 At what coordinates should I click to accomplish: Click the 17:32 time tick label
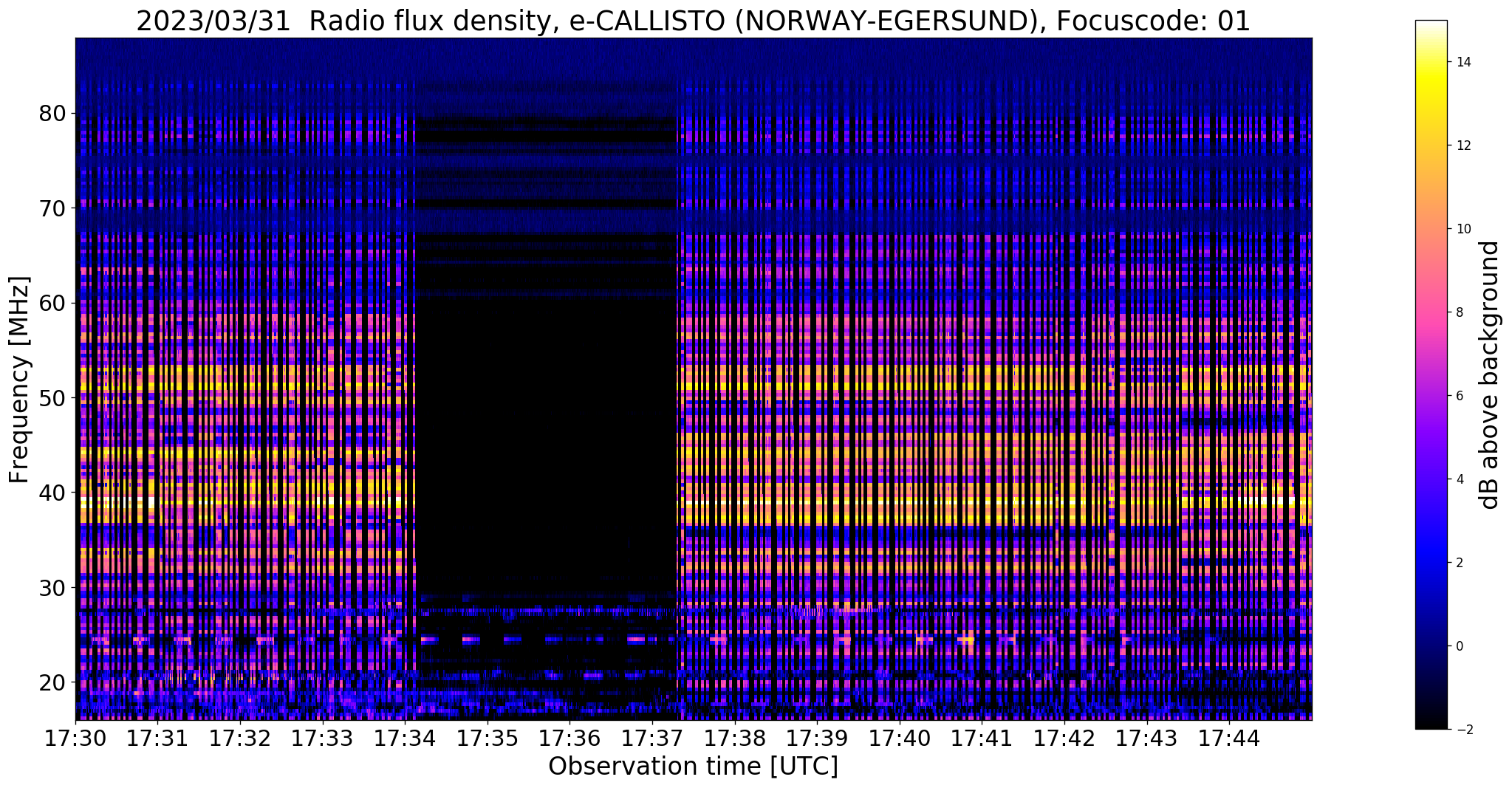(240, 738)
